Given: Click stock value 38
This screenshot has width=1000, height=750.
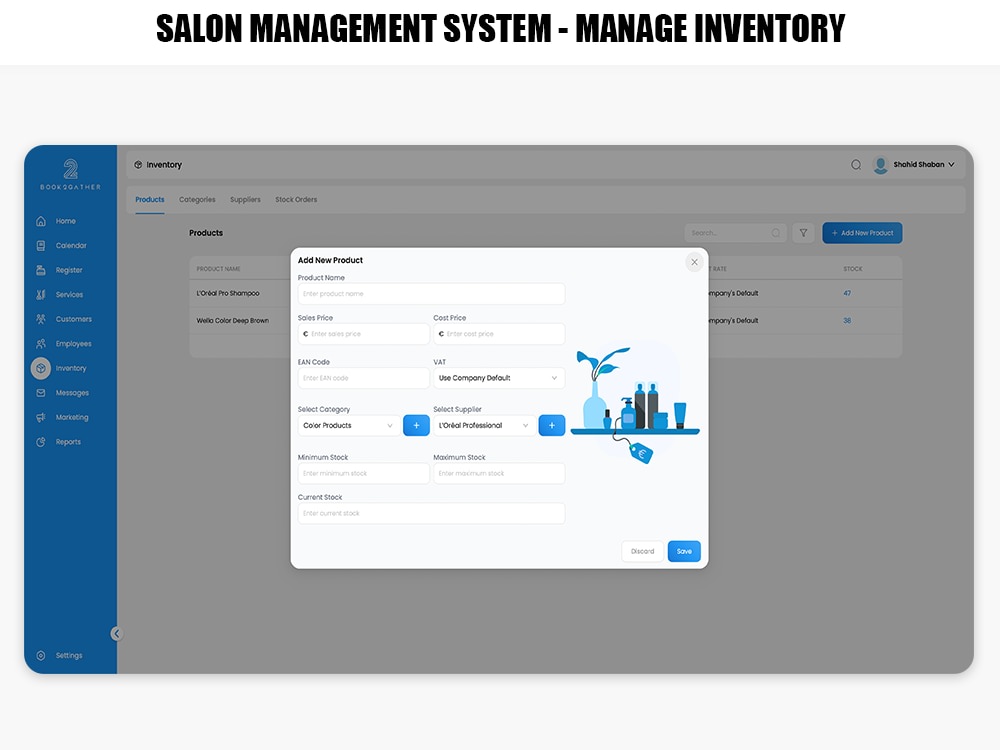Looking at the screenshot, I should pos(847,321).
